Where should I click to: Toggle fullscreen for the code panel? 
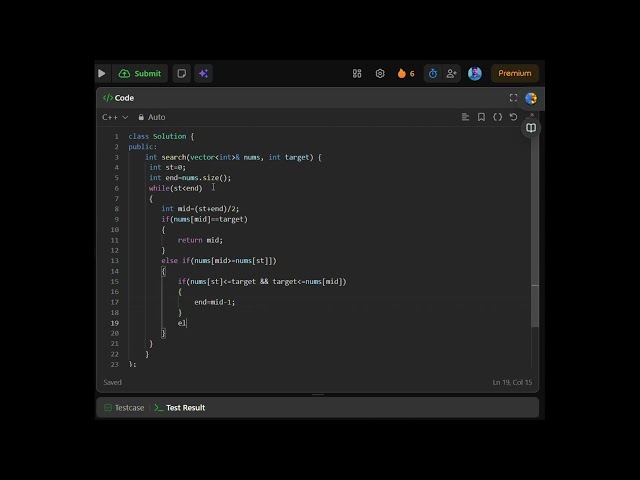pos(513,98)
